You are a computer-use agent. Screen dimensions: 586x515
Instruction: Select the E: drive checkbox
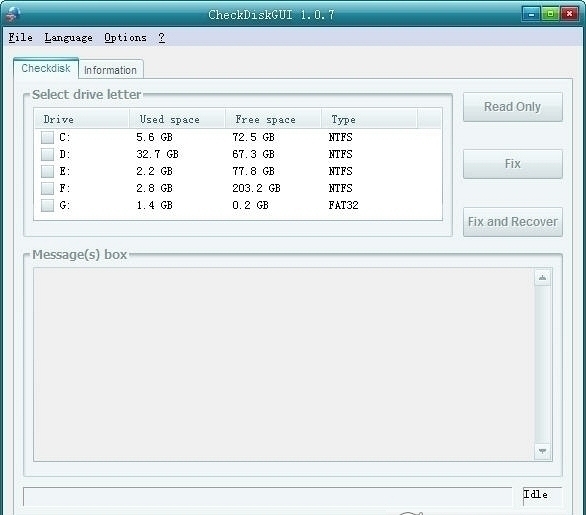[x=47, y=171]
